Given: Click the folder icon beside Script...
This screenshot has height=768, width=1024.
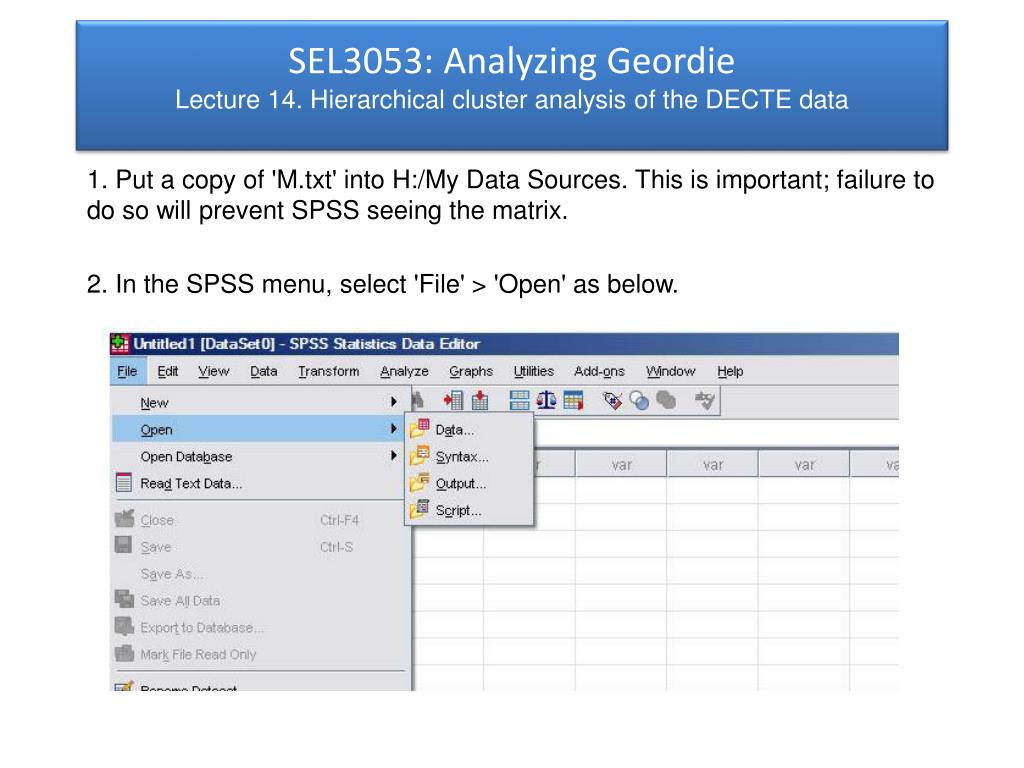Looking at the screenshot, I should click(x=419, y=509).
